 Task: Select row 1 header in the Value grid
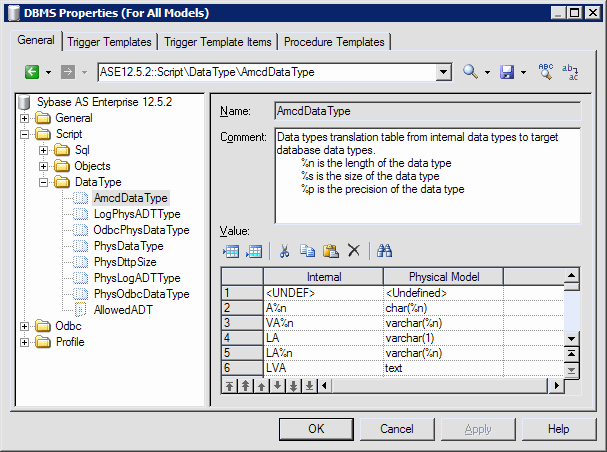tap(242, 293)
